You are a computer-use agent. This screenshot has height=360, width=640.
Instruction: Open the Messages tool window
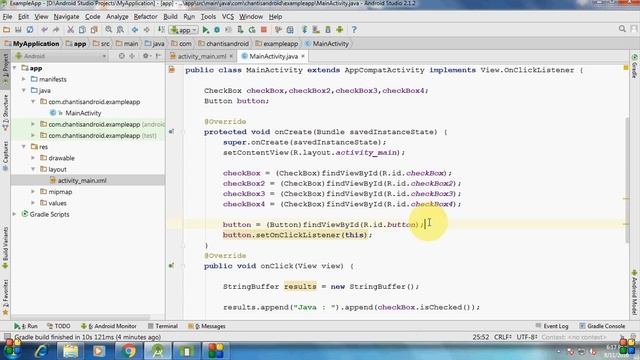click(x=207, y=326)
